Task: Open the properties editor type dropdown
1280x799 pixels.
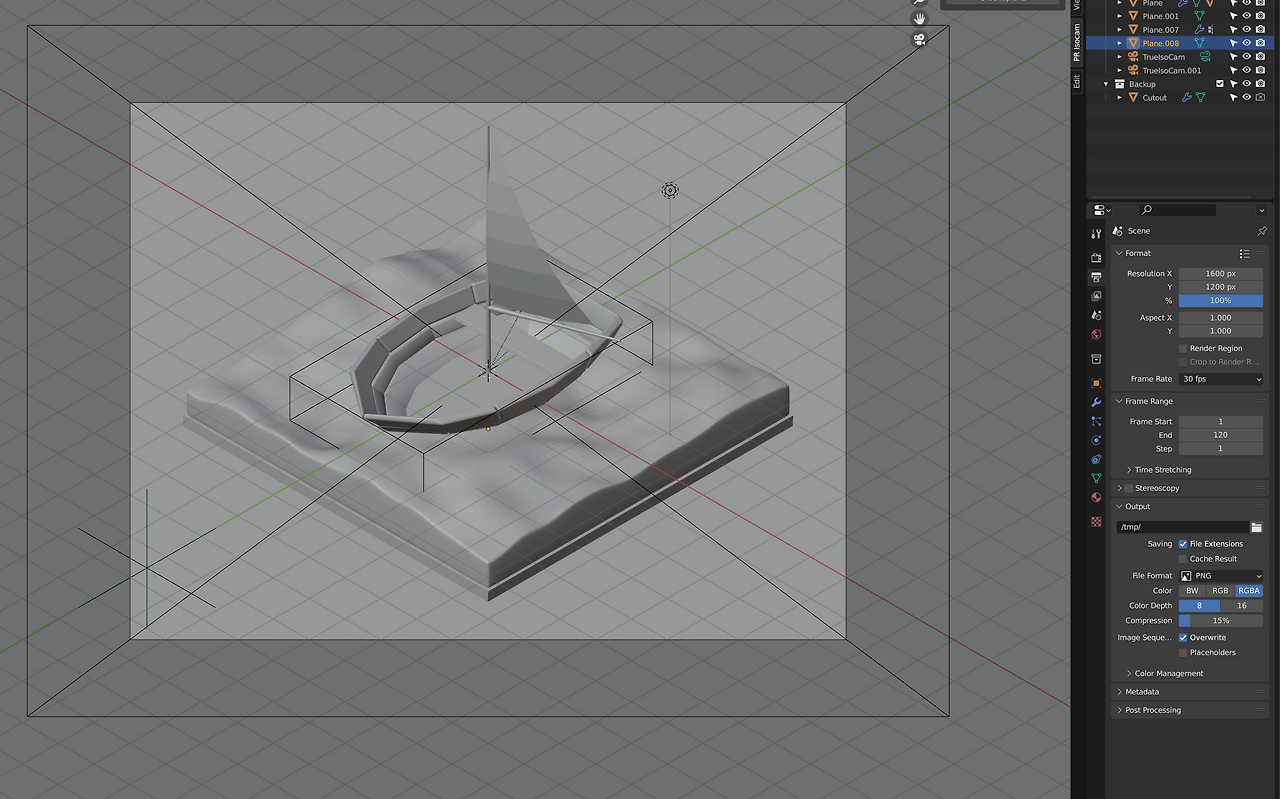Action: 1102,210
